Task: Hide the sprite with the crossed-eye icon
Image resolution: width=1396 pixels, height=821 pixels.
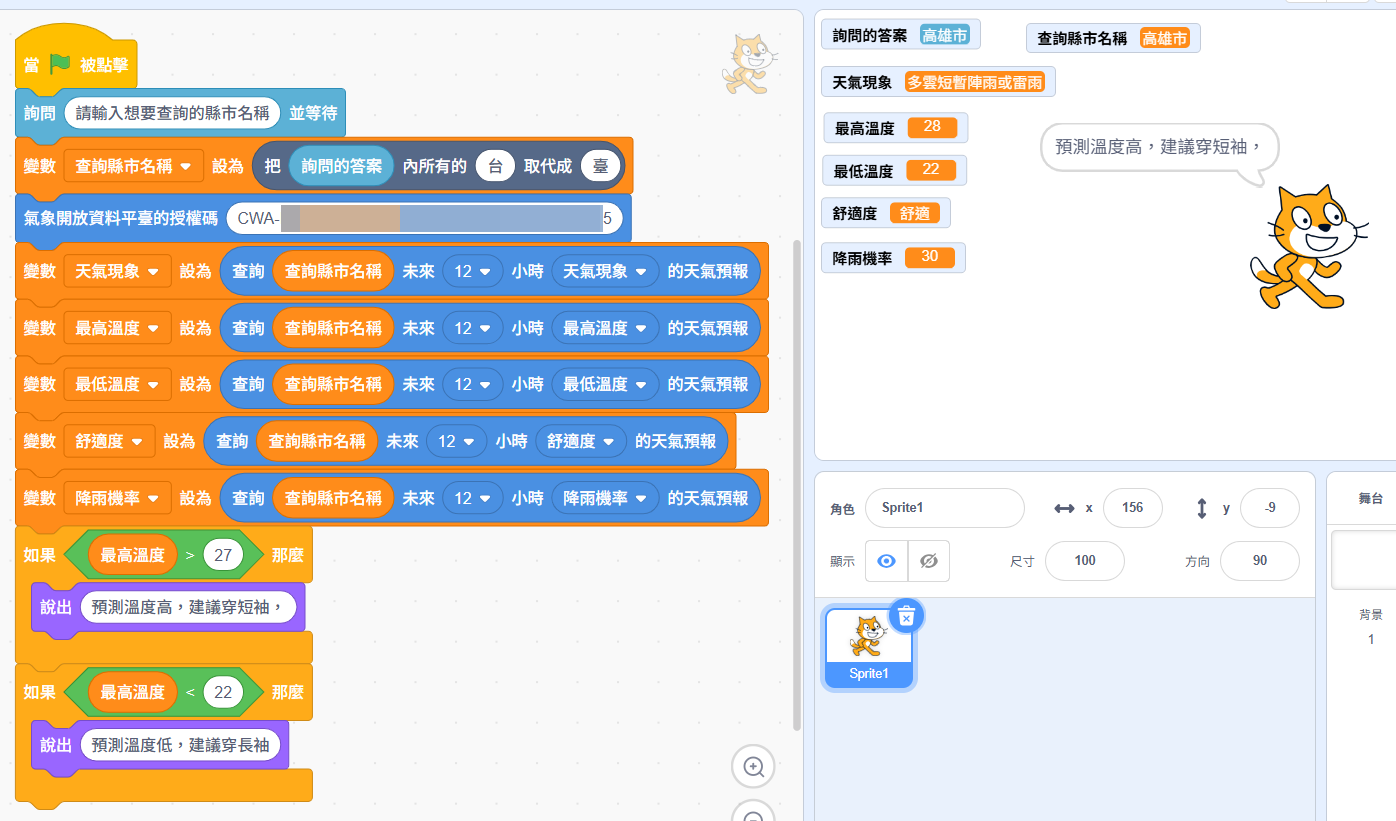Action: [x=928, y=561]
